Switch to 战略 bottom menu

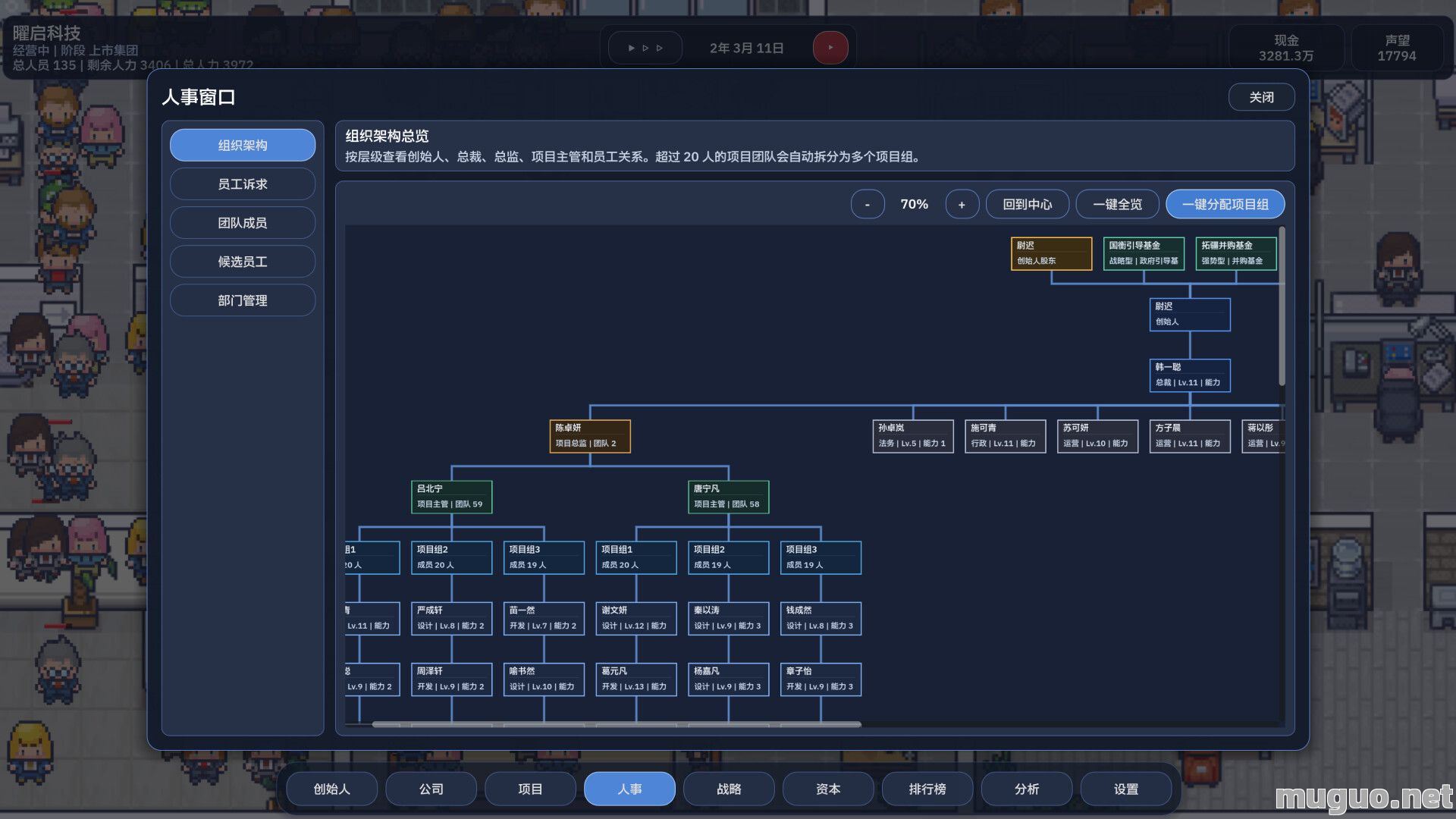click(x=729, y=789)
